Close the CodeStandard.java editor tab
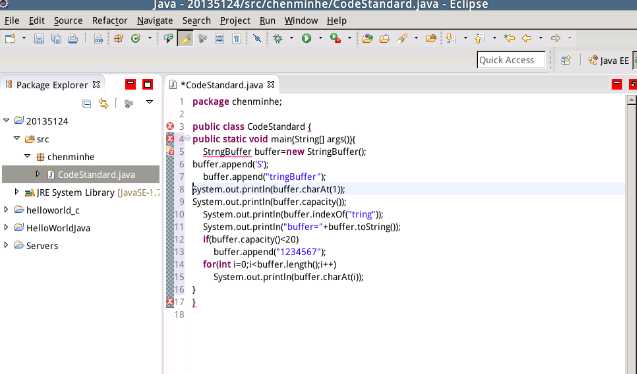The height and width of the screenshot is (374, 637). [271, 84]
